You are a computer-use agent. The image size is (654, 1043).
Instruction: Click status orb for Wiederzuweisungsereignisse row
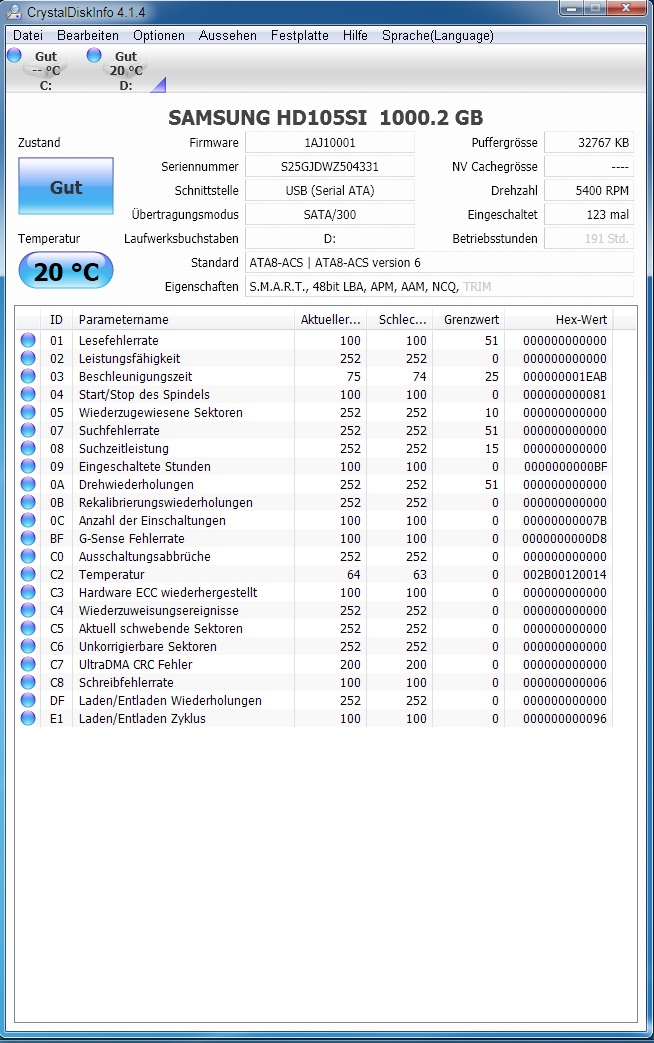[28, 609]
